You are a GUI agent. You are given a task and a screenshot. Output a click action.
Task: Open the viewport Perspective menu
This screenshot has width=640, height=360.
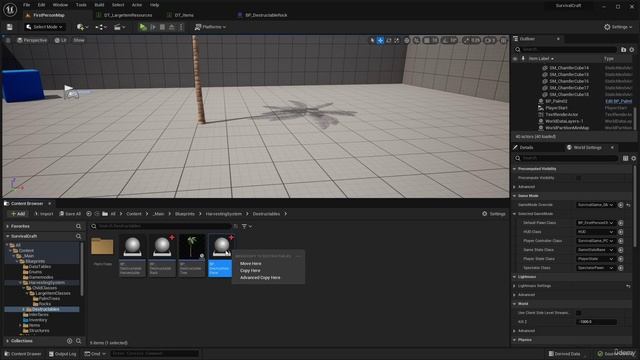click(32, 40)
